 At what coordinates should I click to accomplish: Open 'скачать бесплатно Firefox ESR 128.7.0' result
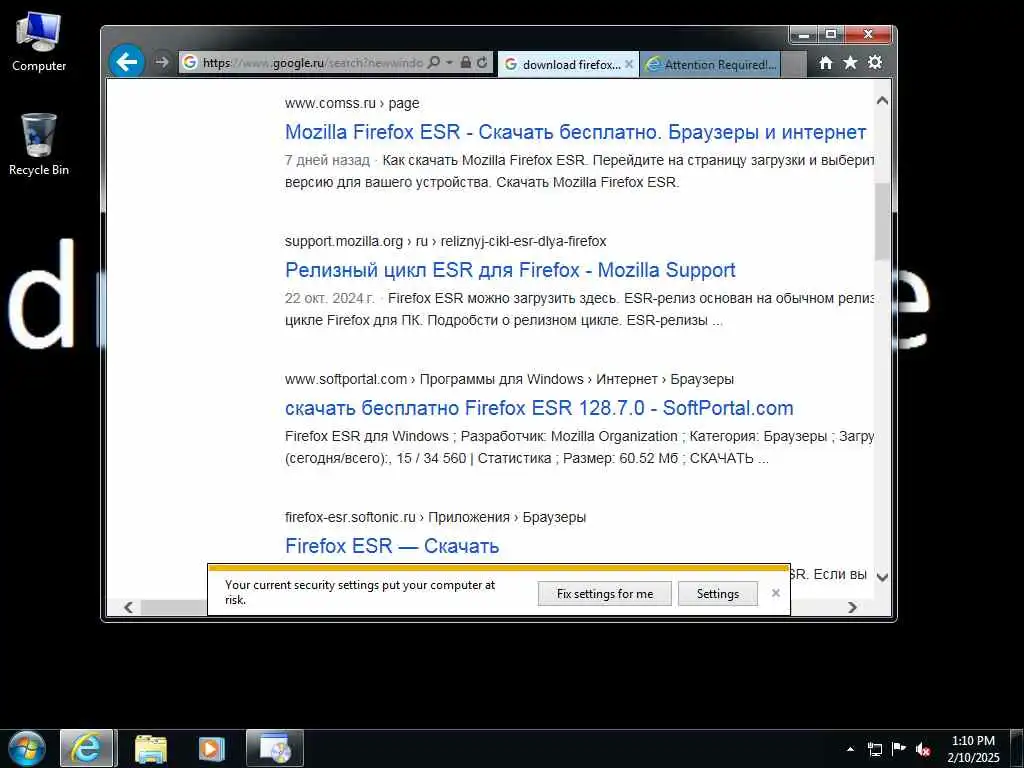click(539, 408)
